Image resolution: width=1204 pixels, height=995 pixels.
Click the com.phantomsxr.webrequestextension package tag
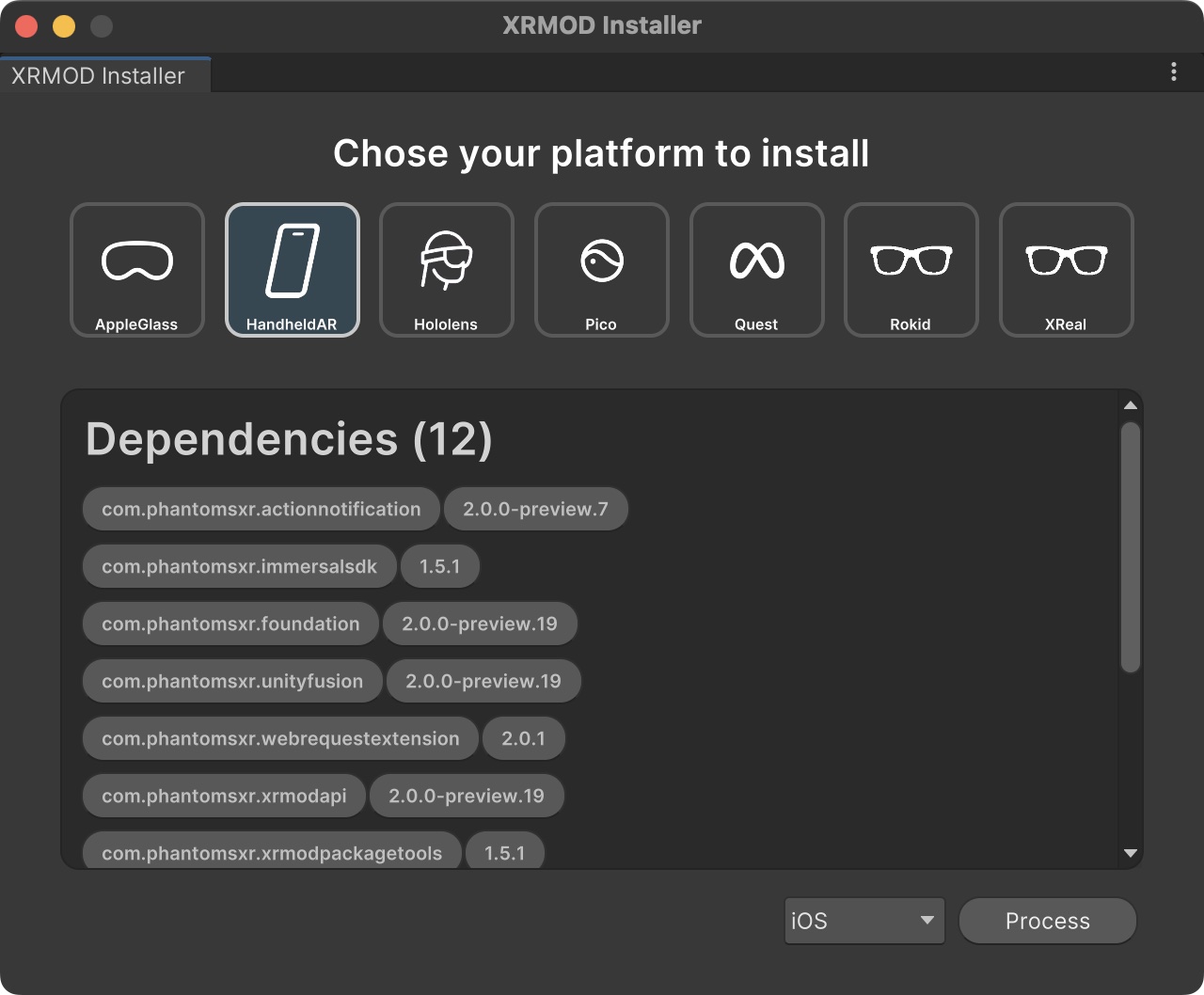(281, 738)
